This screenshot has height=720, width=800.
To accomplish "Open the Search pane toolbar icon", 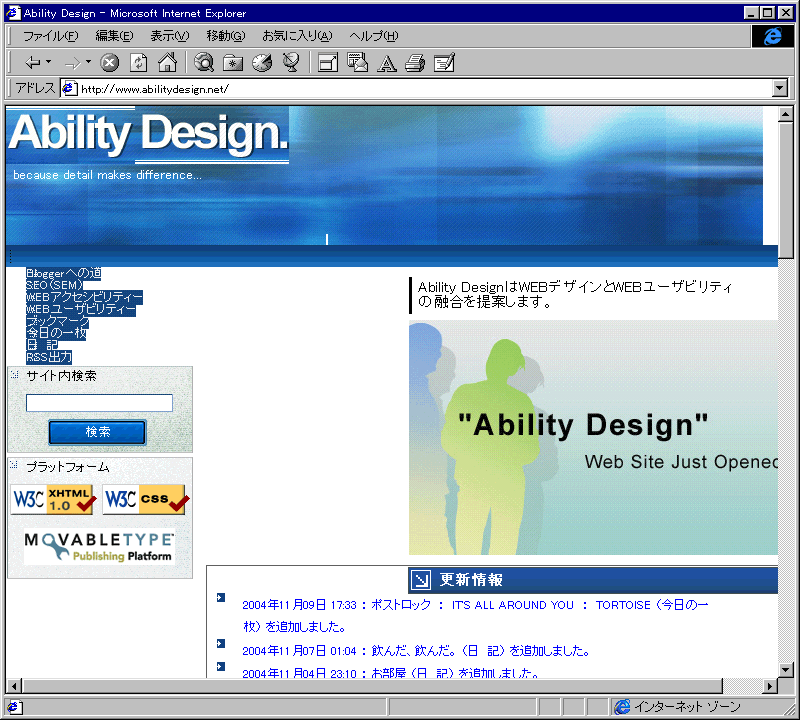I will coord(204,63).
